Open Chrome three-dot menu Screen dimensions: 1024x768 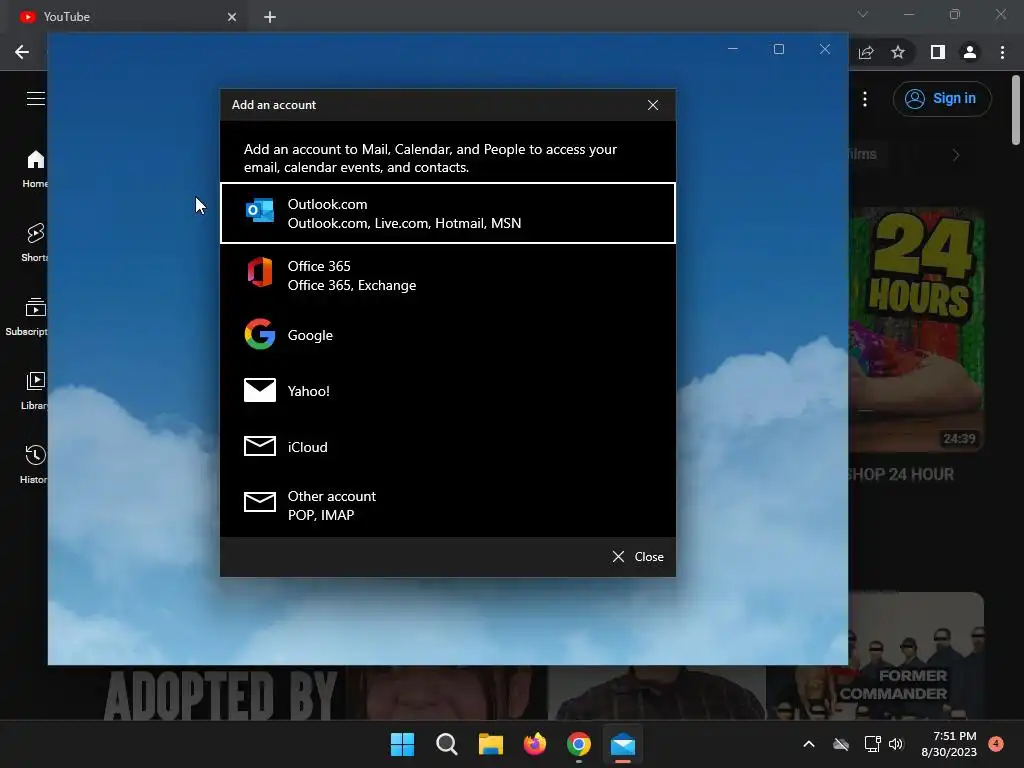click(1002, 52)
